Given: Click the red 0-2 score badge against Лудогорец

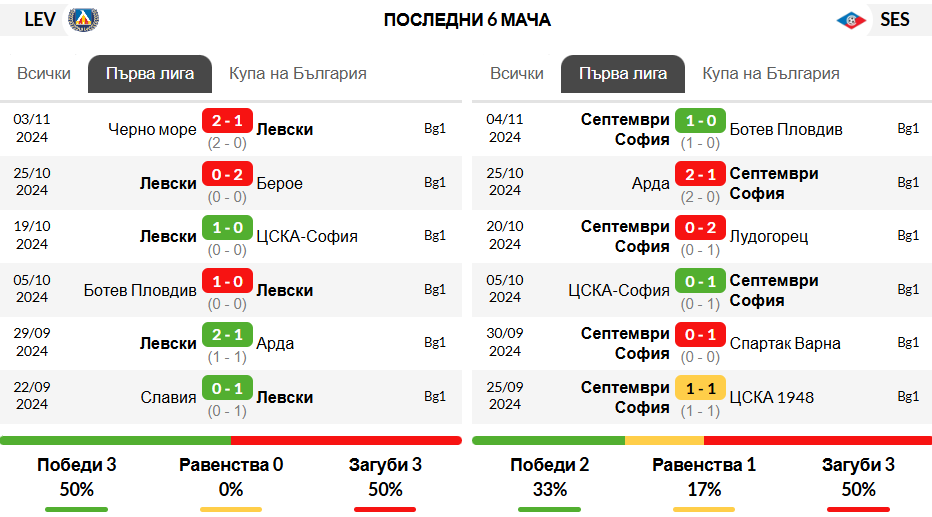Looking at the screenshot, I should 700,228.
